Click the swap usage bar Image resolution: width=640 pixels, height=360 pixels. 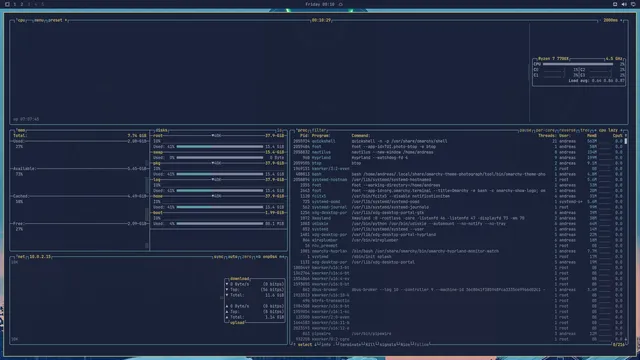point(220,158)
